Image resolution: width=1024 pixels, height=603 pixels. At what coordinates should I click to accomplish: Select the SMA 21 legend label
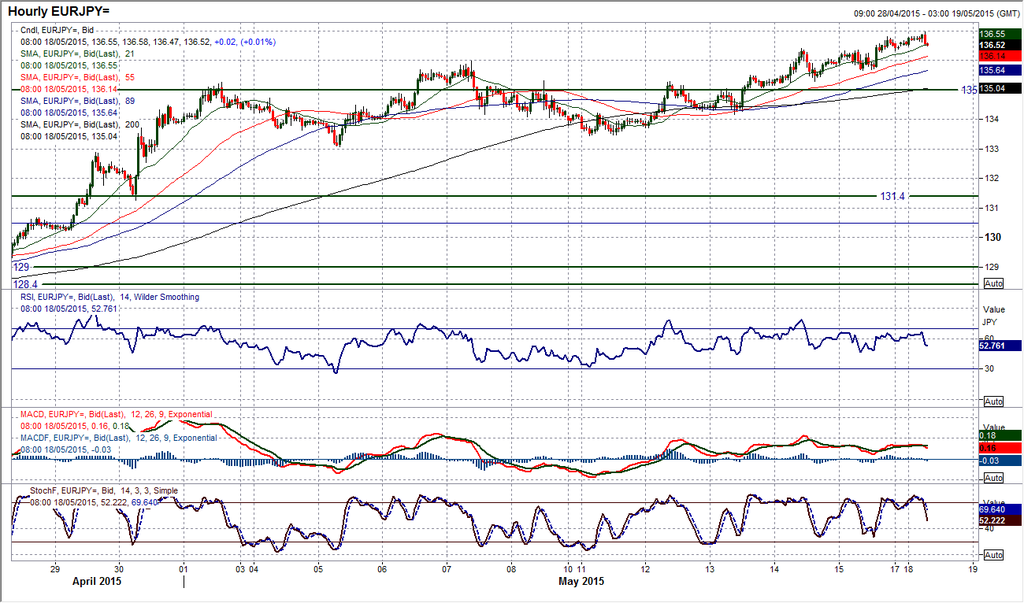click(77, 54)
